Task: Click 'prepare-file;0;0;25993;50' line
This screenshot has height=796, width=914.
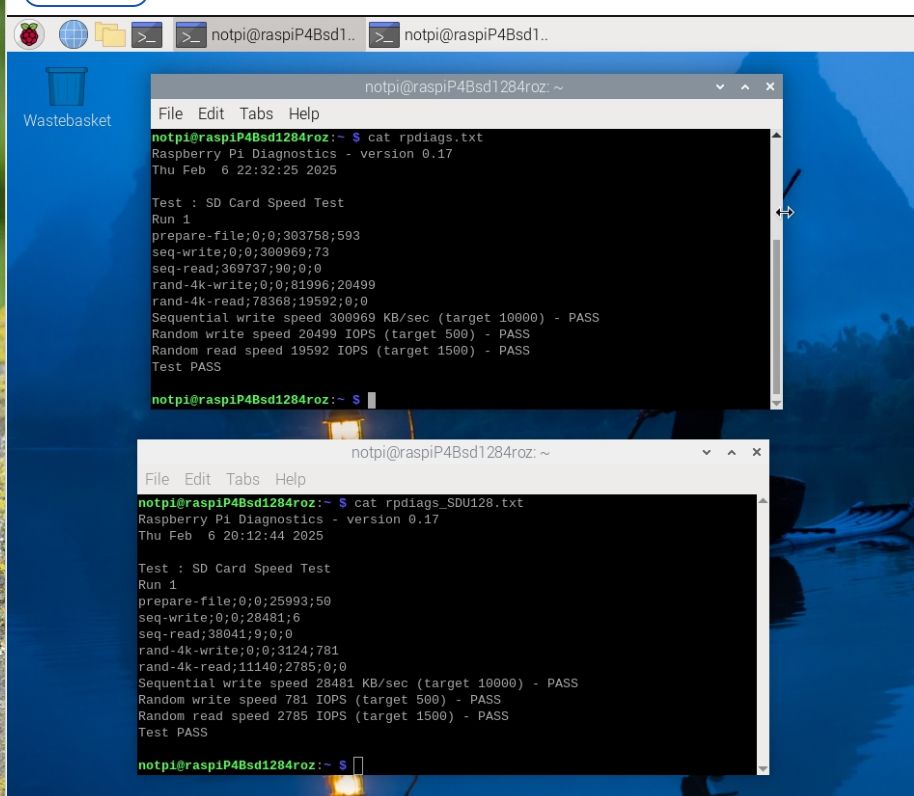Action: pyautogui.click(x=234, y=601)
